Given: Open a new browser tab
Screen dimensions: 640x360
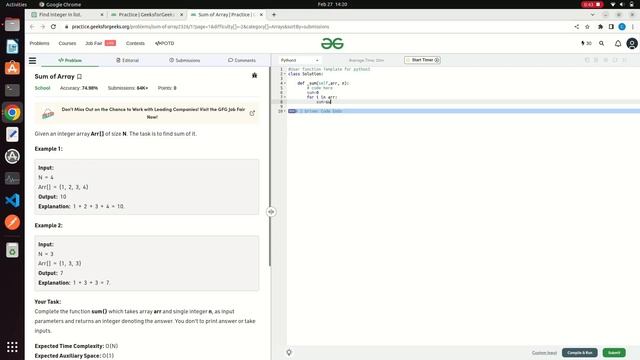Looking at the screenshot, I should click(274, 15).
